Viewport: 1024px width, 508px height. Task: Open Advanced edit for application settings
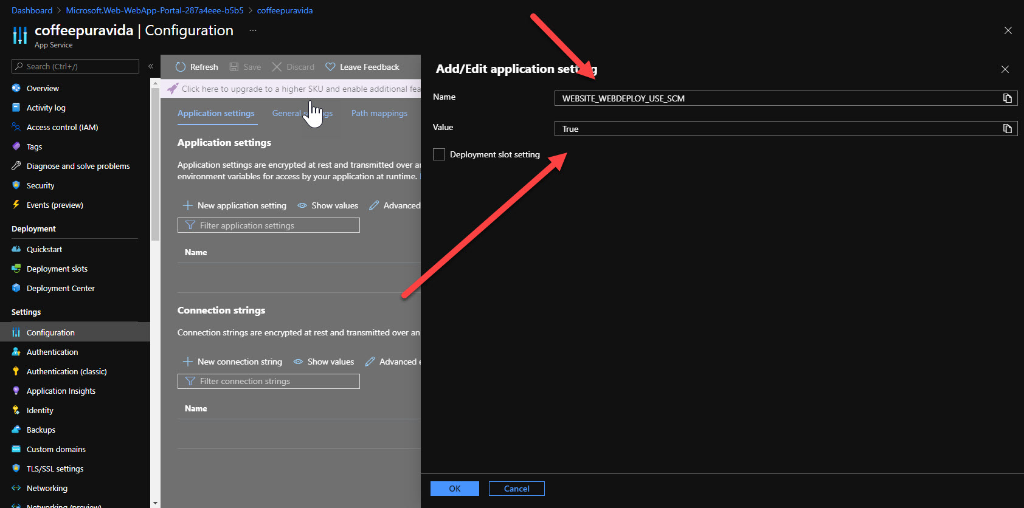(394, 206)
